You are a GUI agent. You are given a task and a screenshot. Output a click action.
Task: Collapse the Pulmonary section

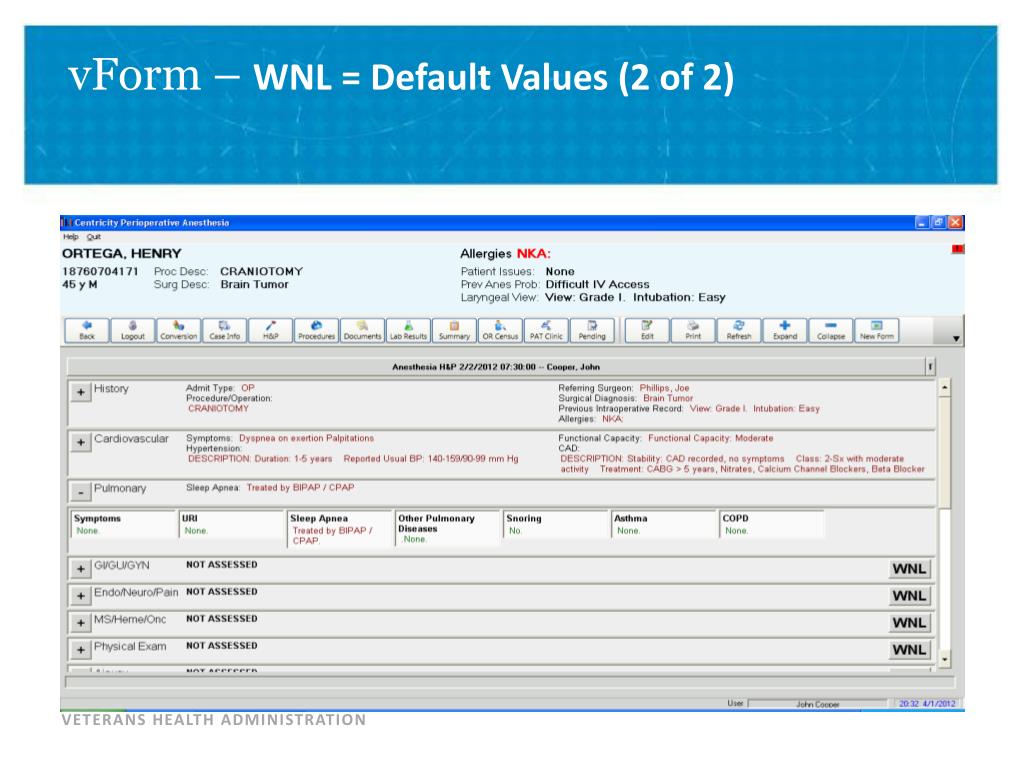(80, 492)
